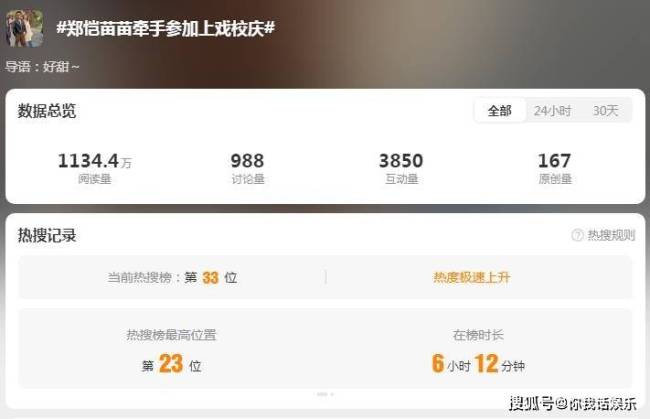Image resolution: width=650 pixels, height=419 pixels.
Task: Click the 热搜记录 section heading
Action: [47, 235]
